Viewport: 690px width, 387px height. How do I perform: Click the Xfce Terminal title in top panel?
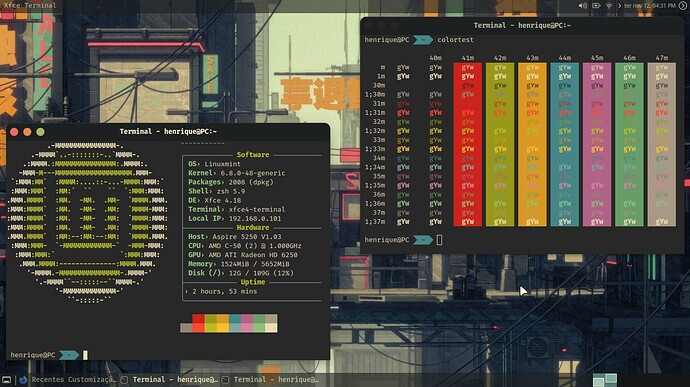(30, 5)
